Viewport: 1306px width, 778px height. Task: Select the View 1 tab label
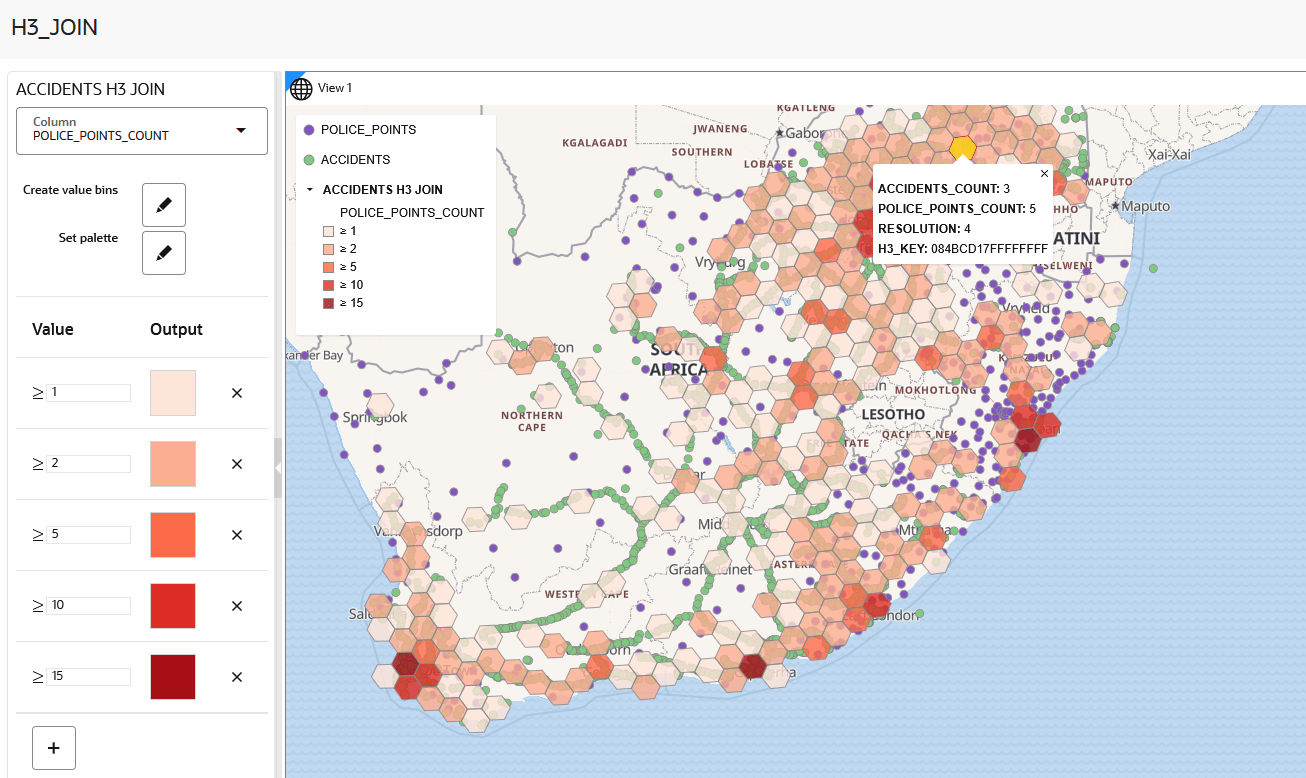pyautogui.click(x=335, y=89)
